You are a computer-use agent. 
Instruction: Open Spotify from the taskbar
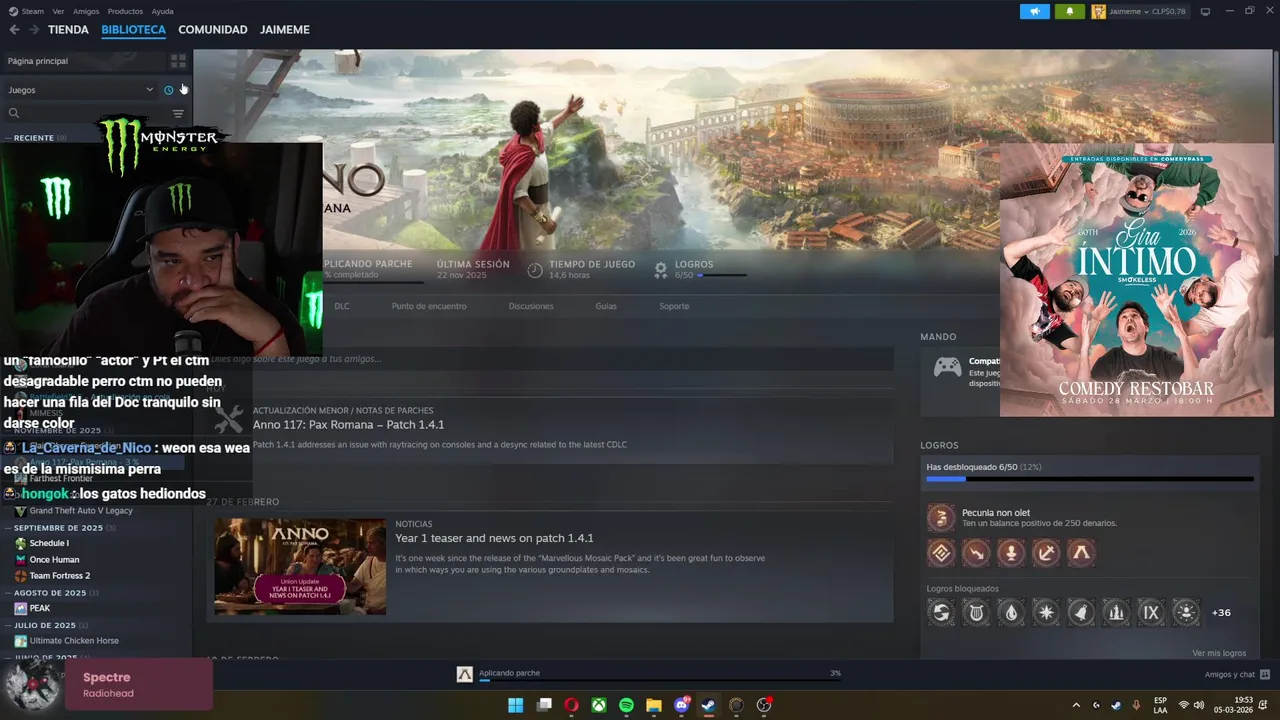626,705
